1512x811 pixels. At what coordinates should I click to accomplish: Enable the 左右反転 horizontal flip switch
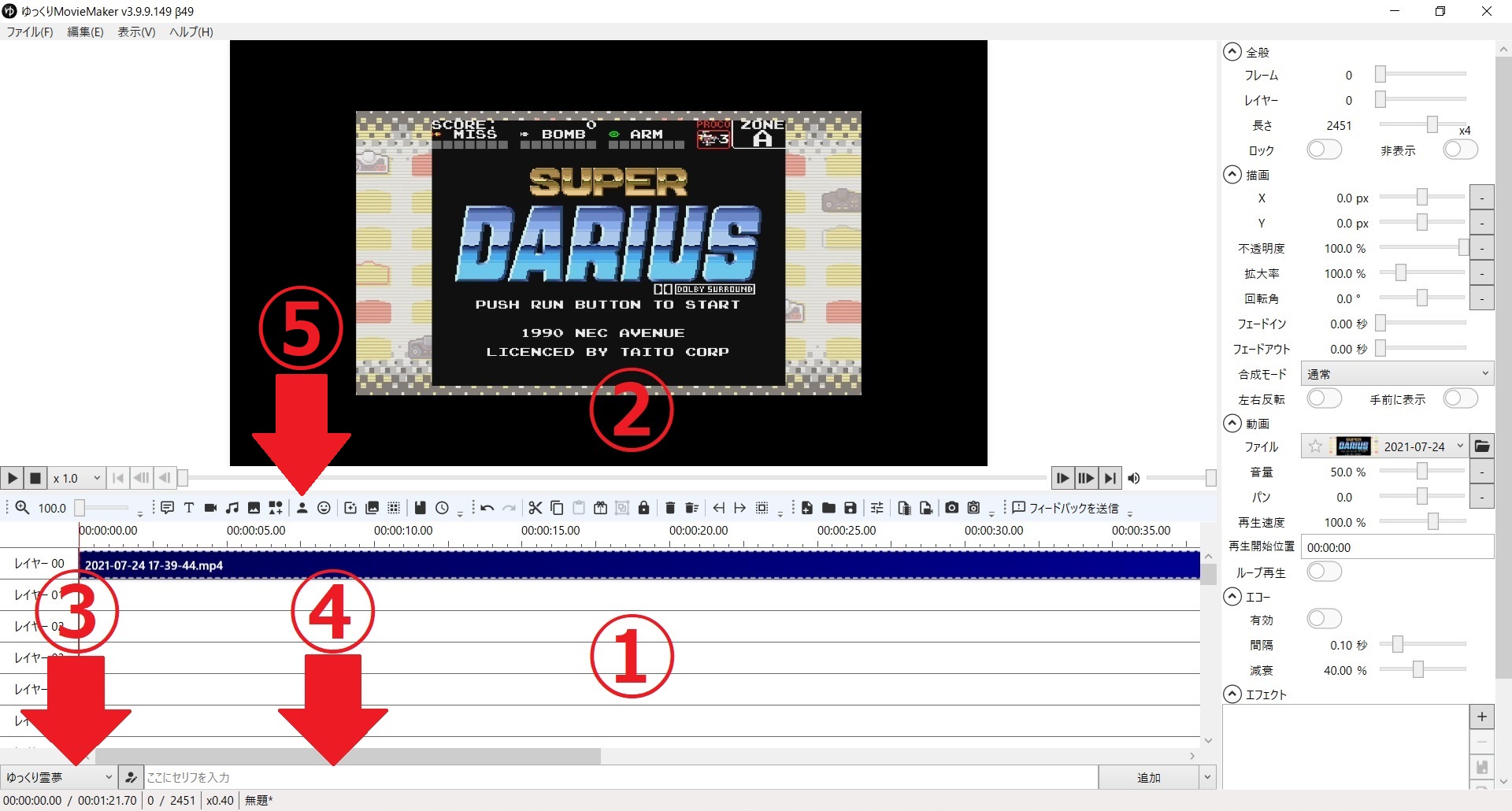click(x=1324, y=398)
